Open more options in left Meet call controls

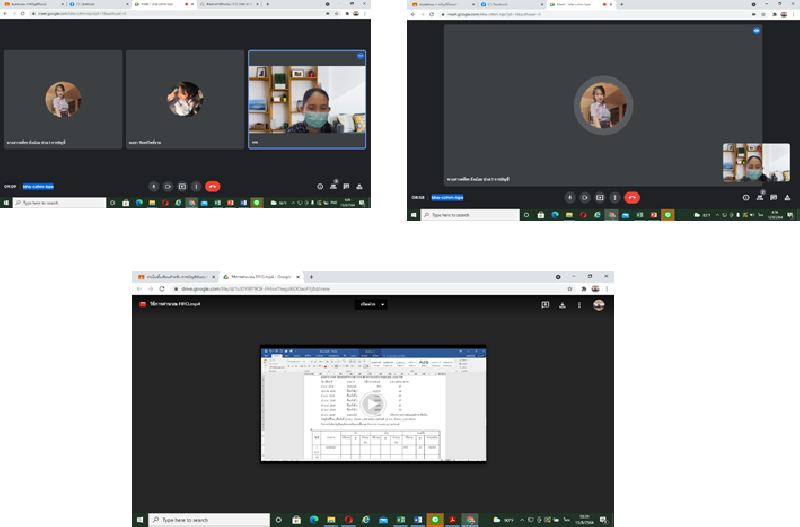pyautogui.click(x=196, y=186)
